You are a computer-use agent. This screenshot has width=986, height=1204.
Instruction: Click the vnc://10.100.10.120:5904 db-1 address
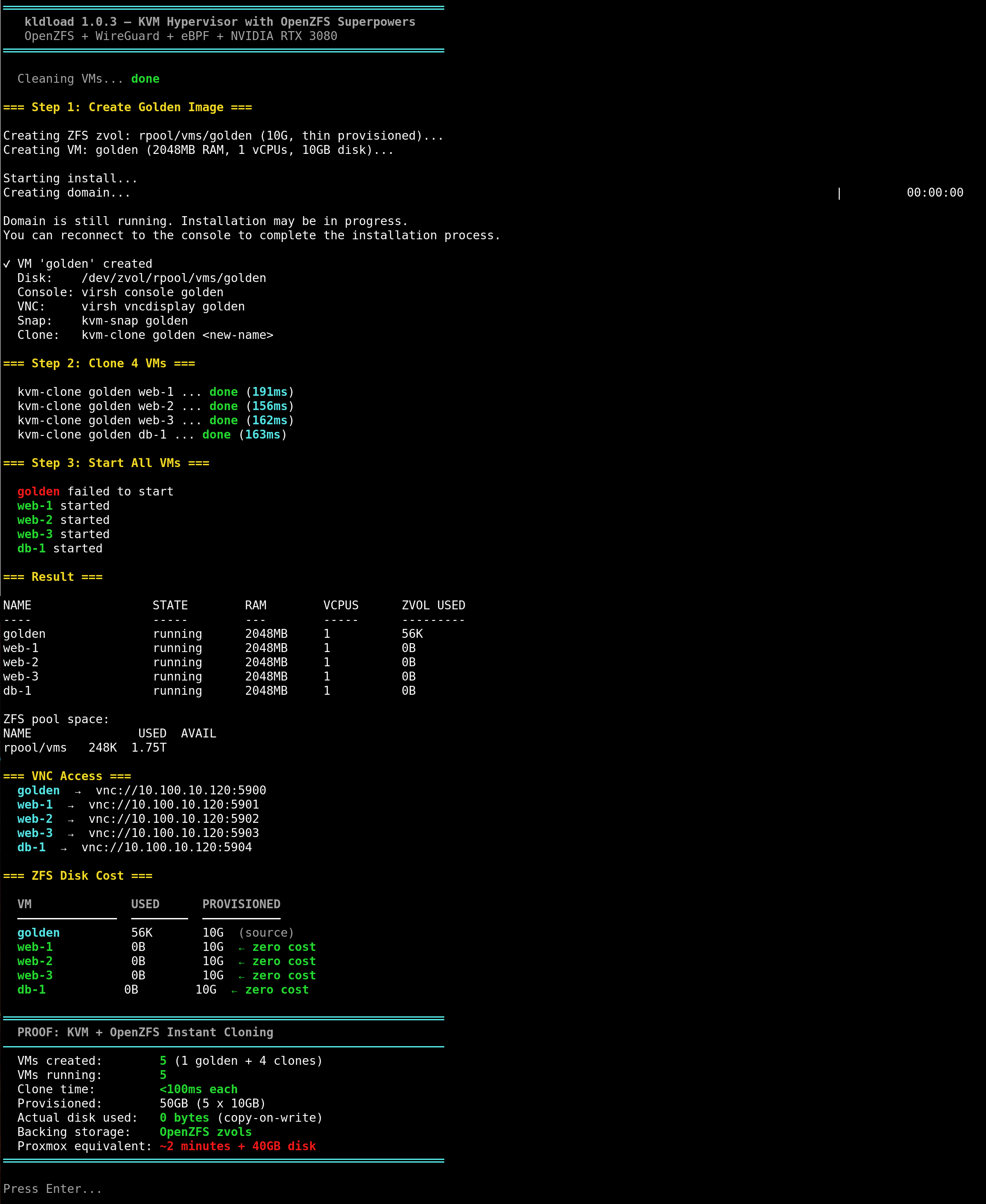click(166, 847)
